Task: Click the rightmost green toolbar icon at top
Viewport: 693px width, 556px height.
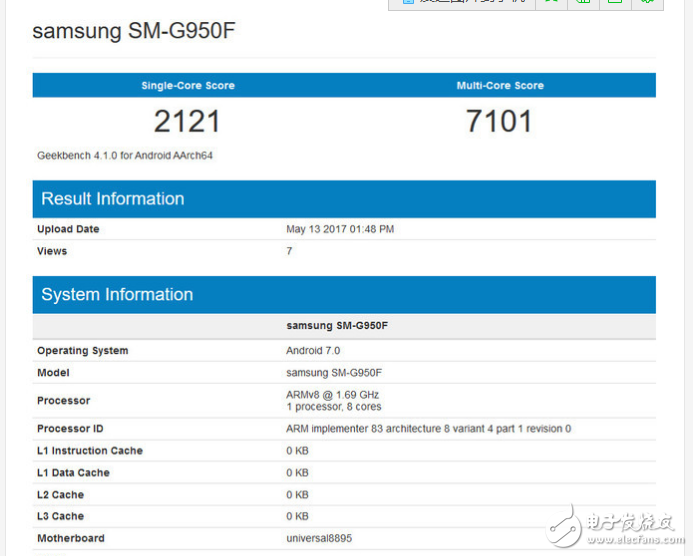Action: click(x=647, y=3)
